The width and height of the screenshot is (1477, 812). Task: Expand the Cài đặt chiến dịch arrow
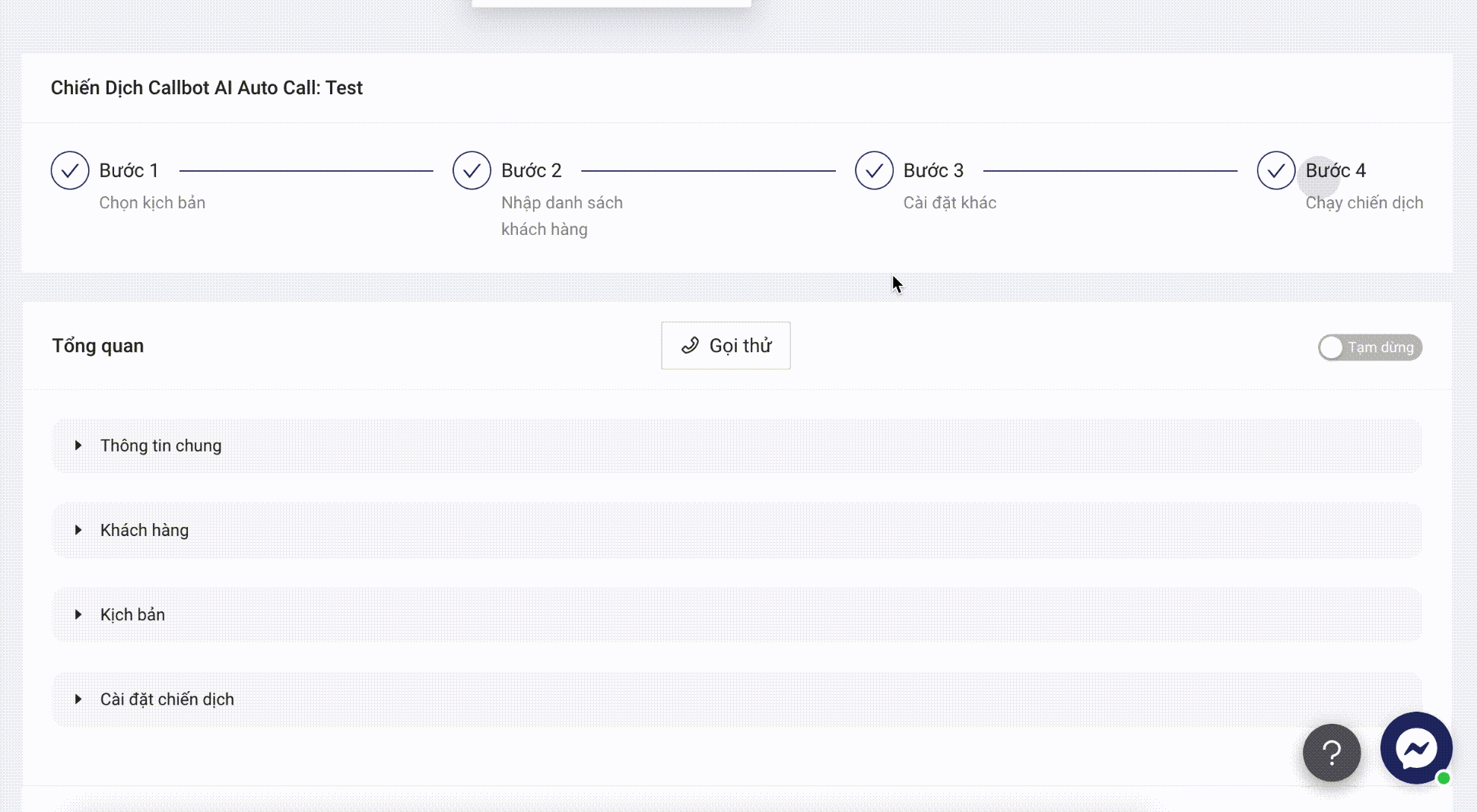(x=78, y=699)
